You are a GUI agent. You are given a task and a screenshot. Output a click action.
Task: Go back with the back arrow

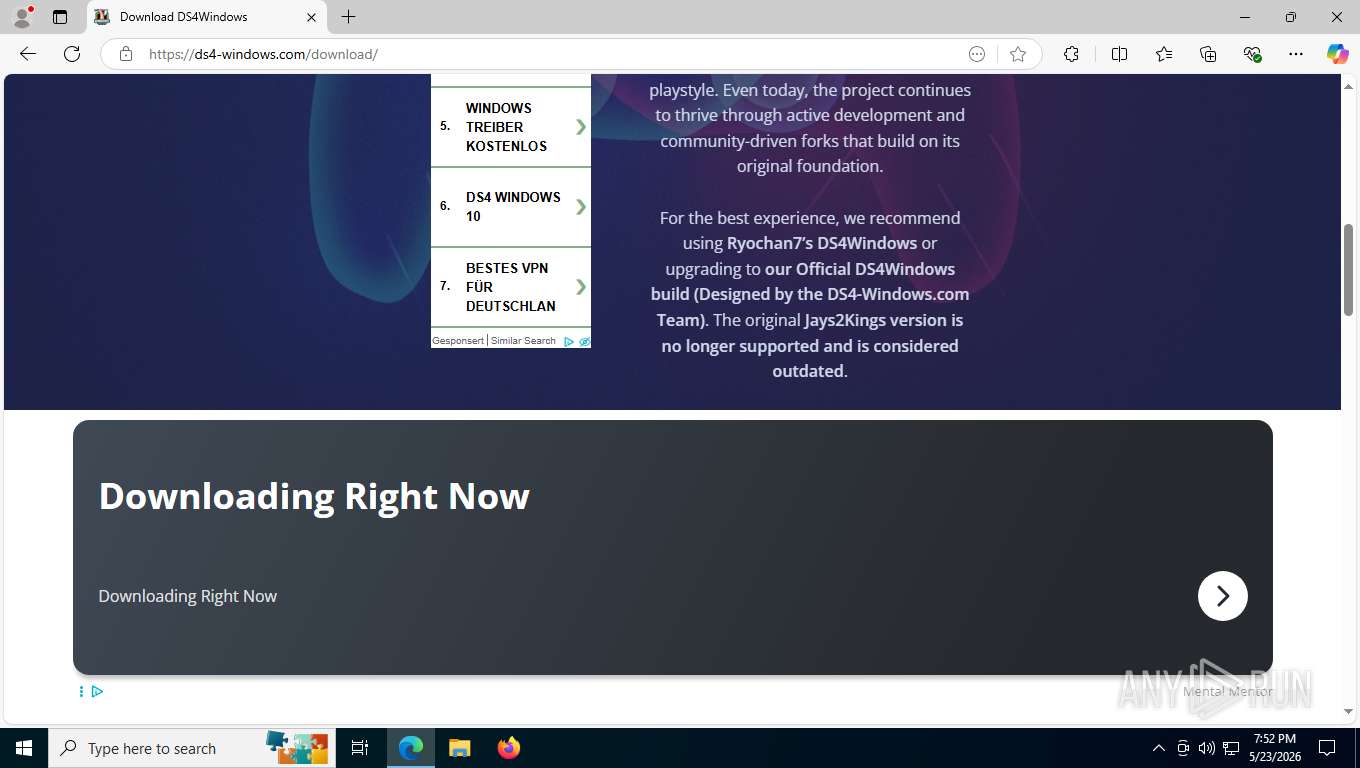tap(28, 54)
